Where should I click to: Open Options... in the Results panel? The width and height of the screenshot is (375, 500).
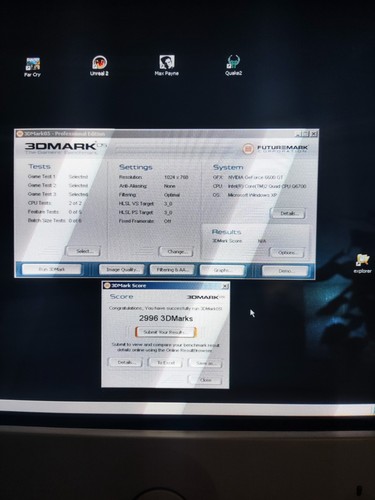287,252
